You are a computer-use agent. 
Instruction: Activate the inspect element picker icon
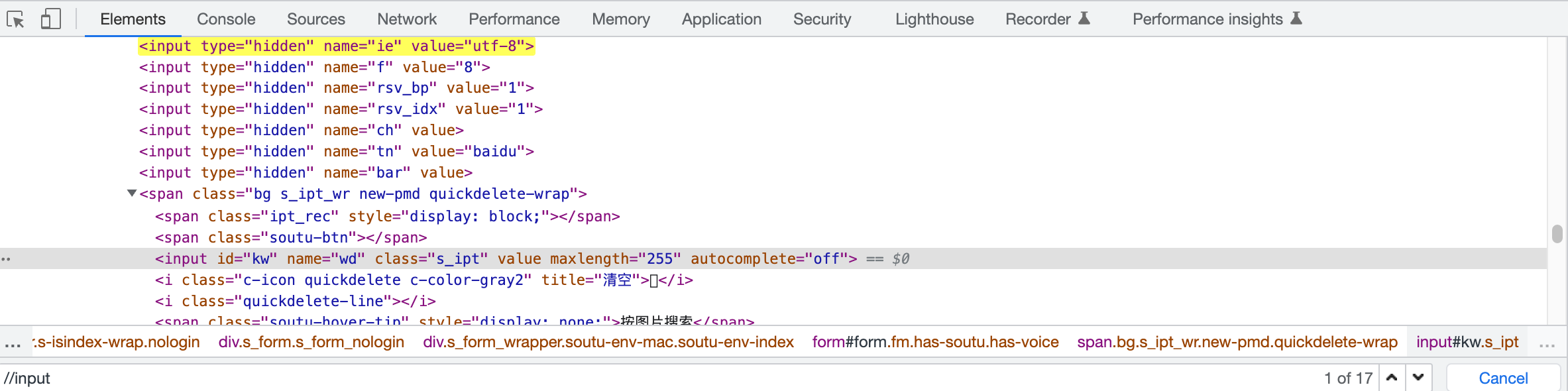[15, 19]
